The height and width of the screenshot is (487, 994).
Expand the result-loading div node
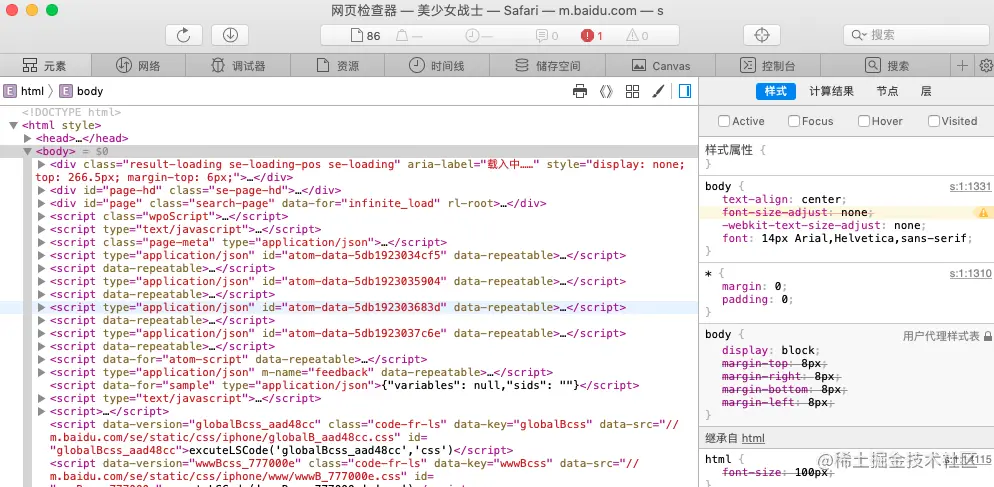tap(42, 164)
